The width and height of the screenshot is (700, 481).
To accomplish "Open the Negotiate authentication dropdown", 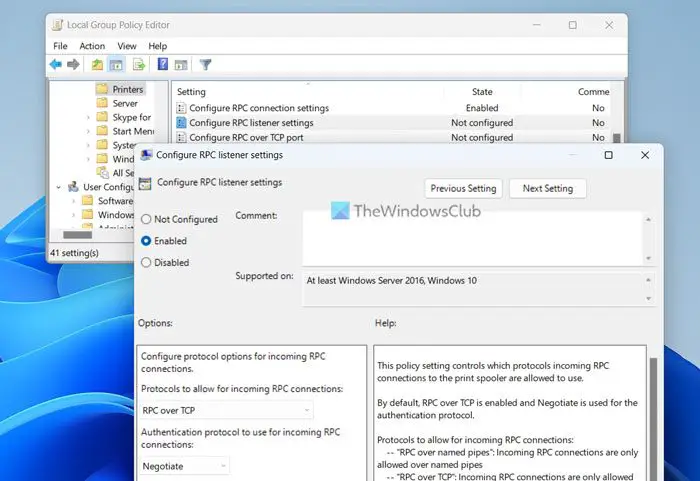I will coord(184,466).
